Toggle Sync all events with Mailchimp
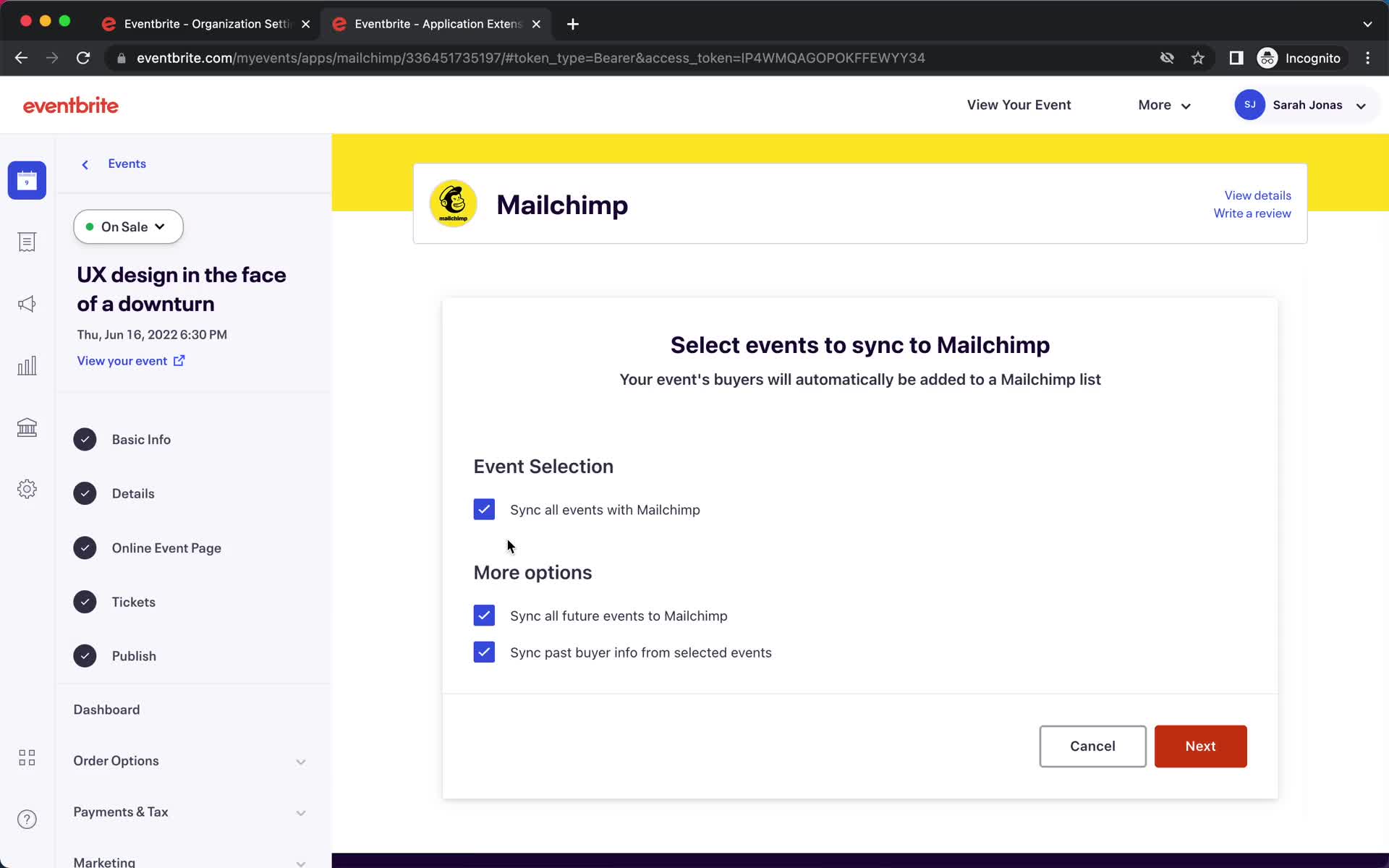1389x868 pixels. [483, 509]
